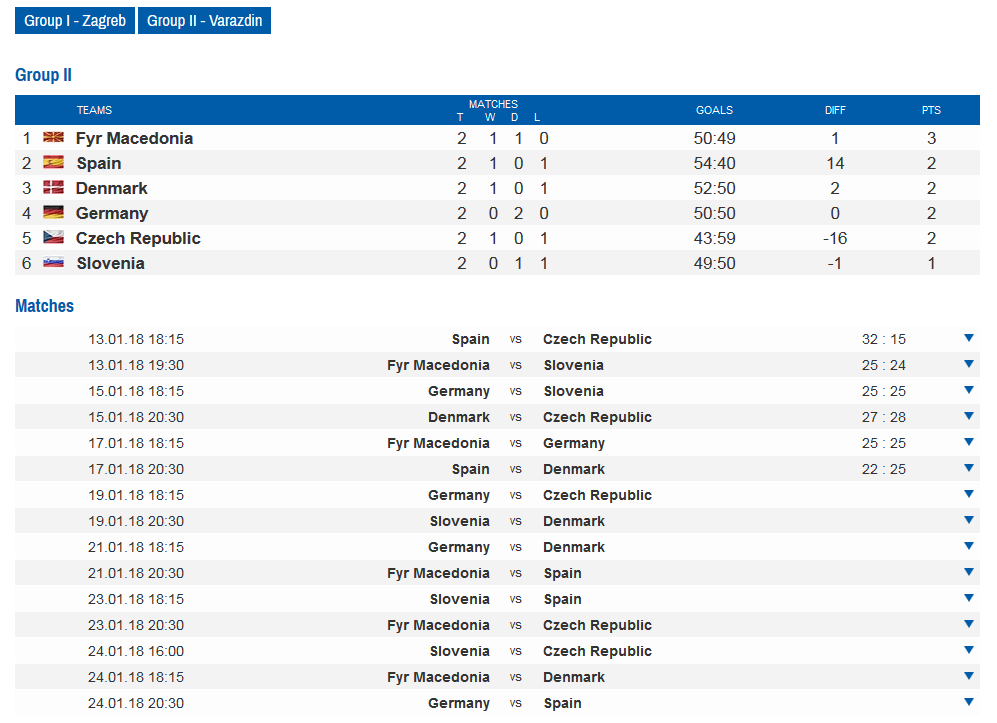Click the PTS column header
Screen dimensions: 997x723
coord(931,110)
